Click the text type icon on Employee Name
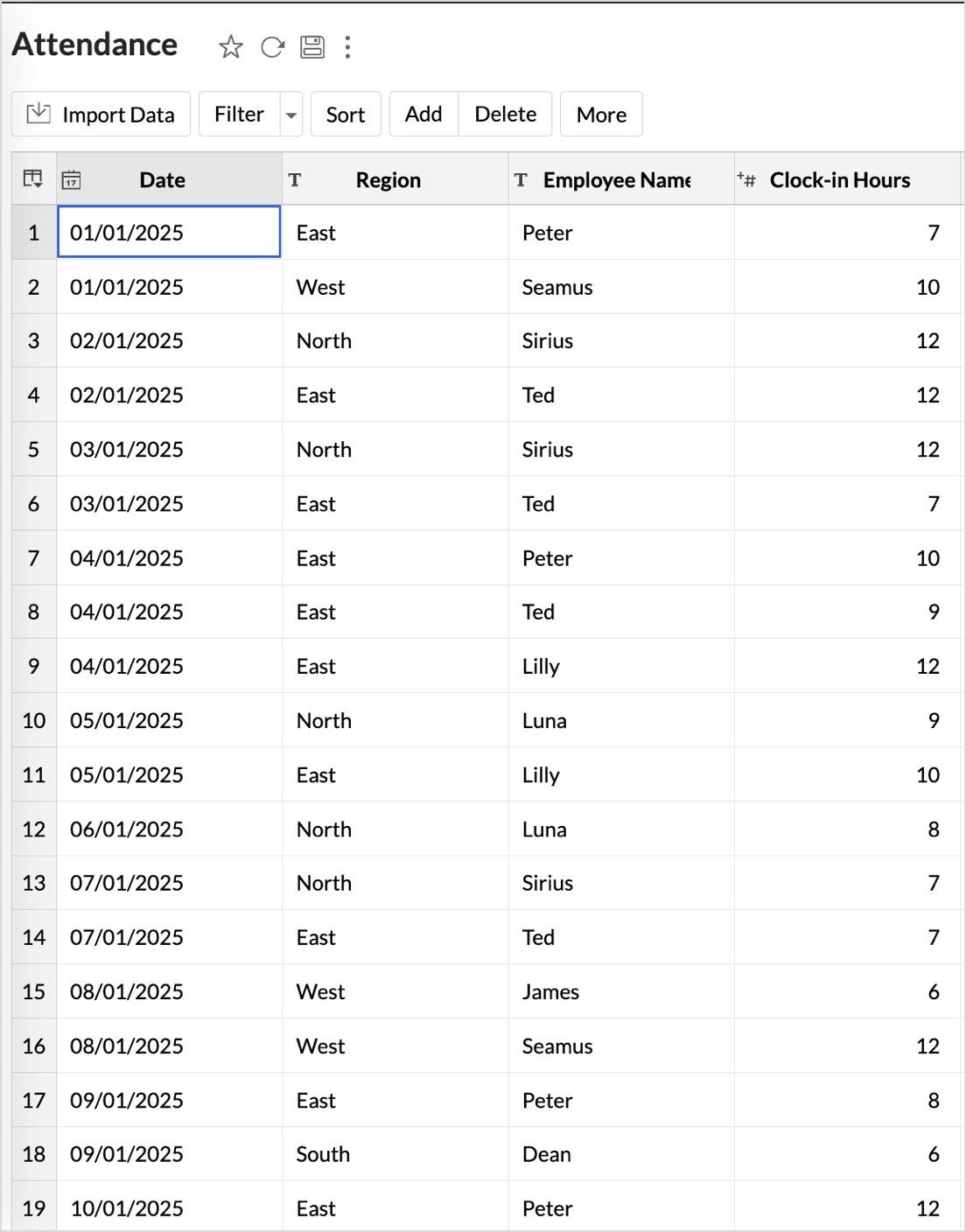This screenshot has height=1232, width=966. (x=521, y=180)
